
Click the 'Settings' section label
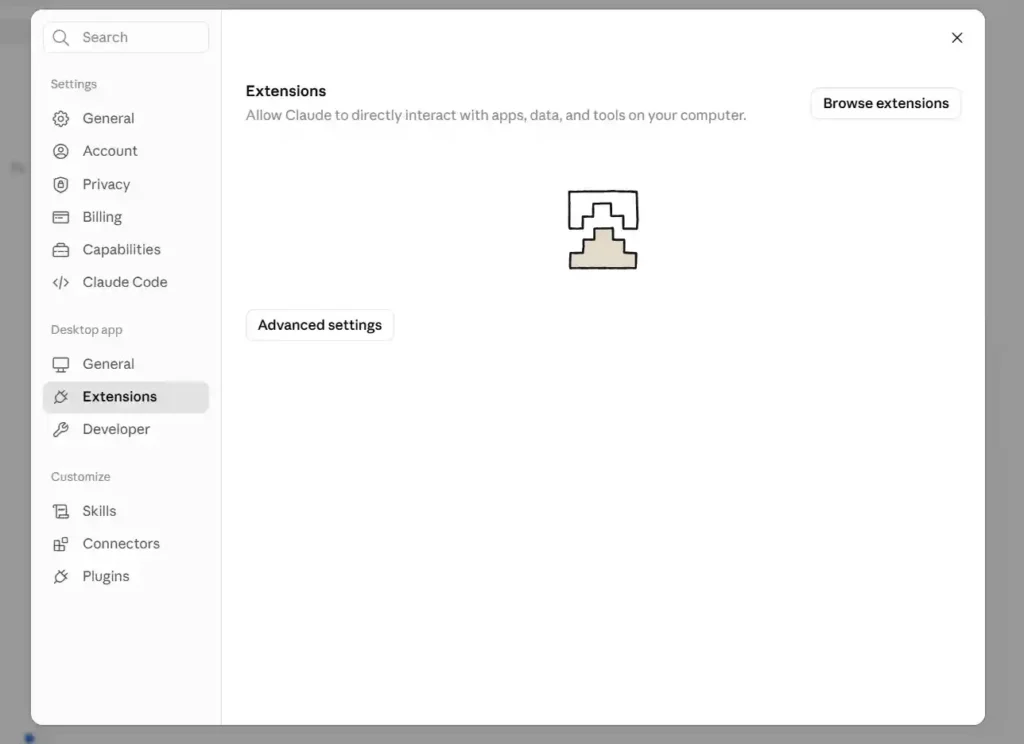[74, 84]
